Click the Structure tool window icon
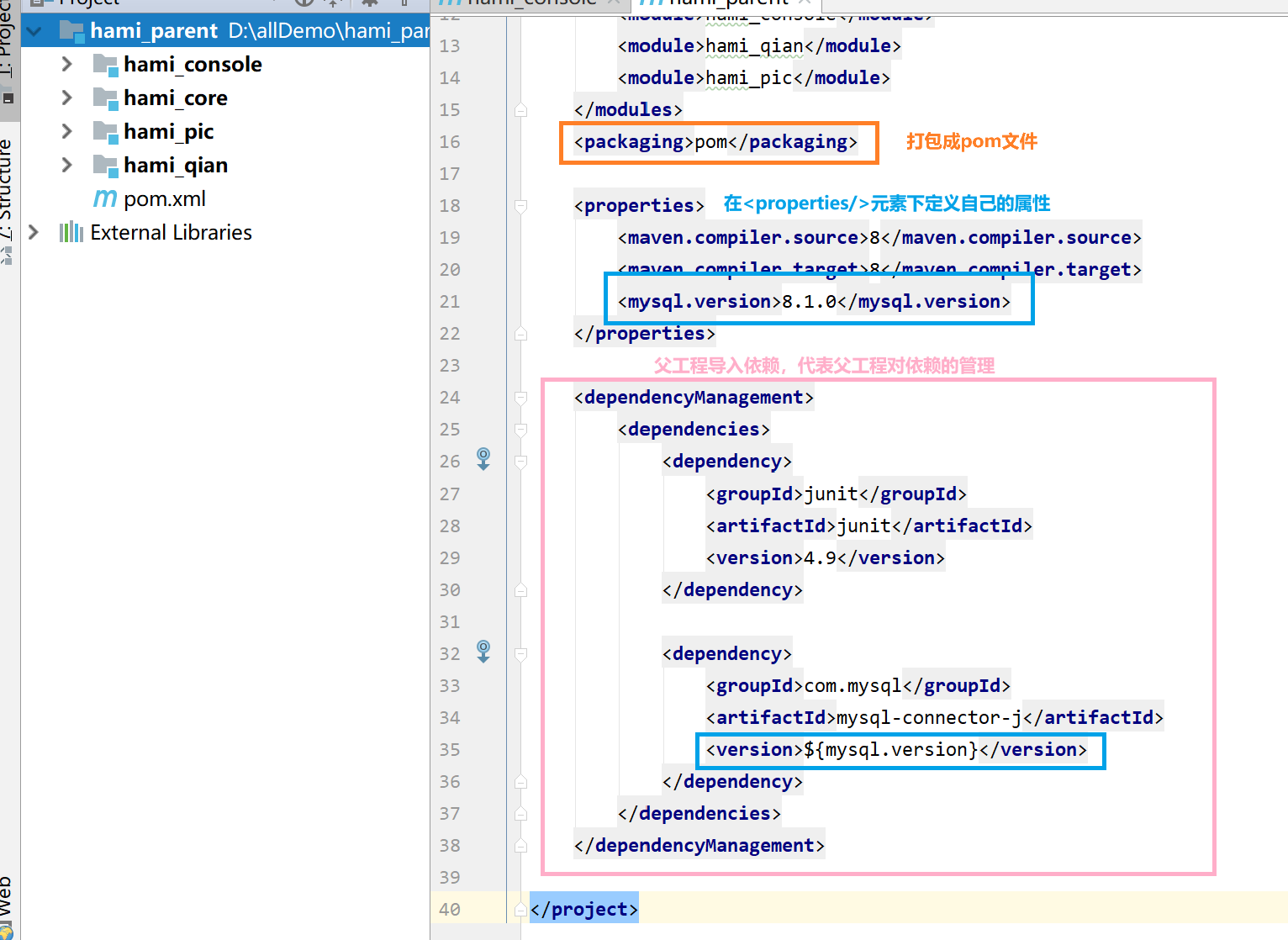 7,256
